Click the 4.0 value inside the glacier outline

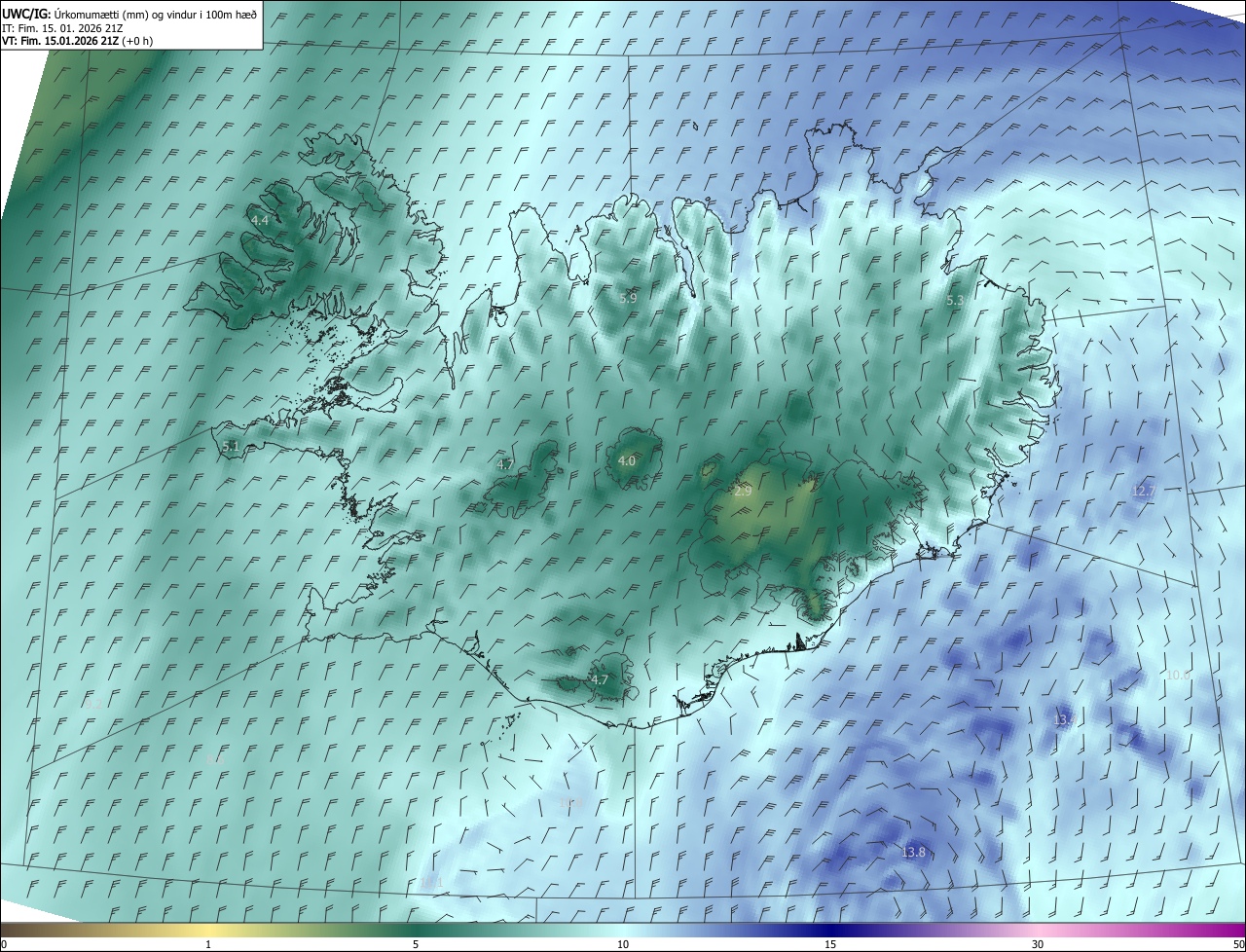[626, 461]
